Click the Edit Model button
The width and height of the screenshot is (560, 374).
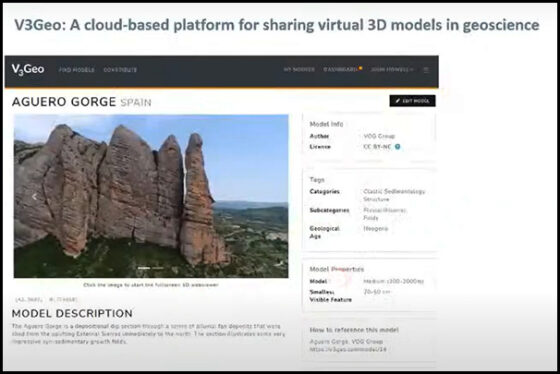[412, 101]
